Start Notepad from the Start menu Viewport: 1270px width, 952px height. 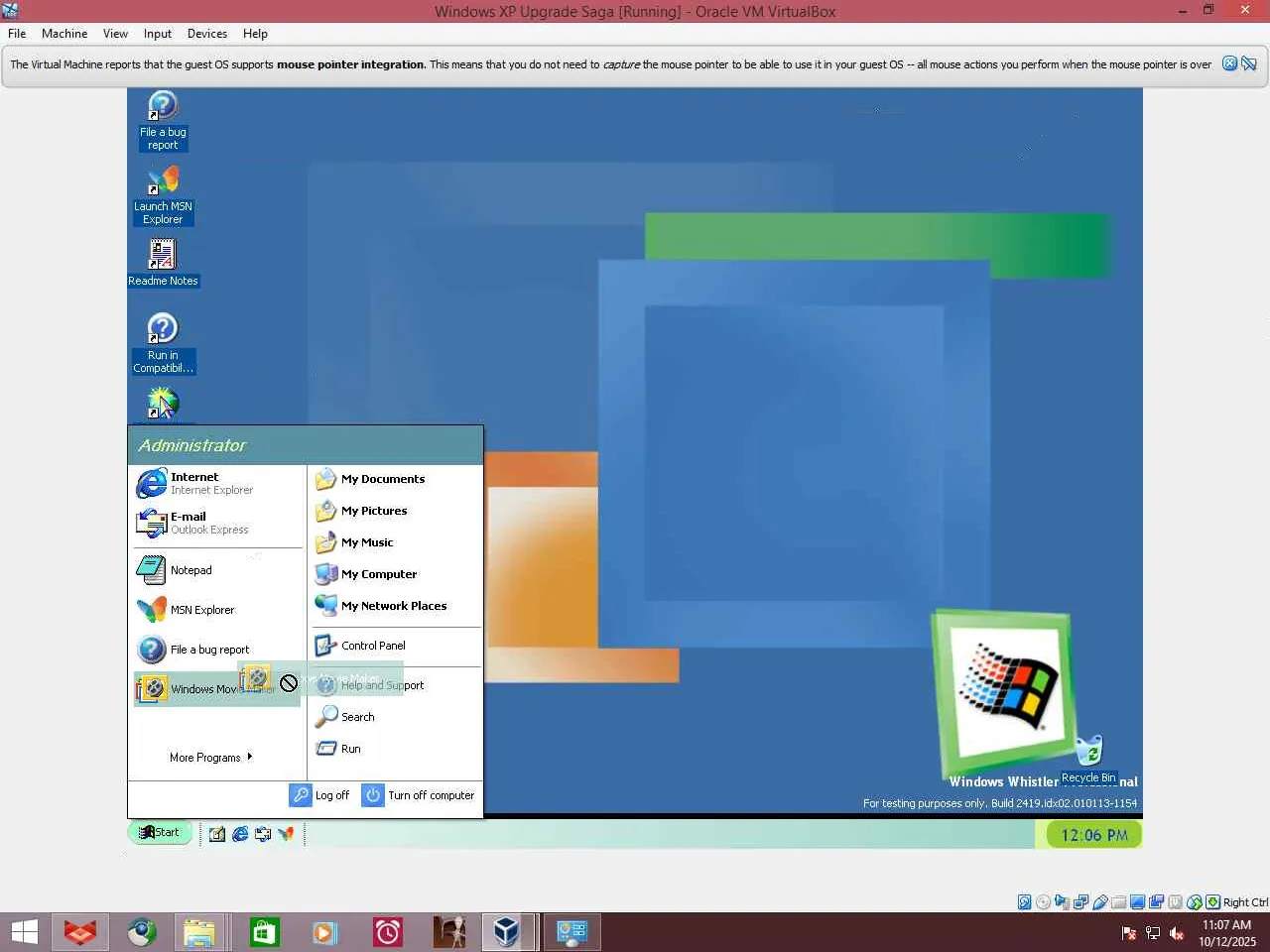pyautogui.click(x=216, y=570)
